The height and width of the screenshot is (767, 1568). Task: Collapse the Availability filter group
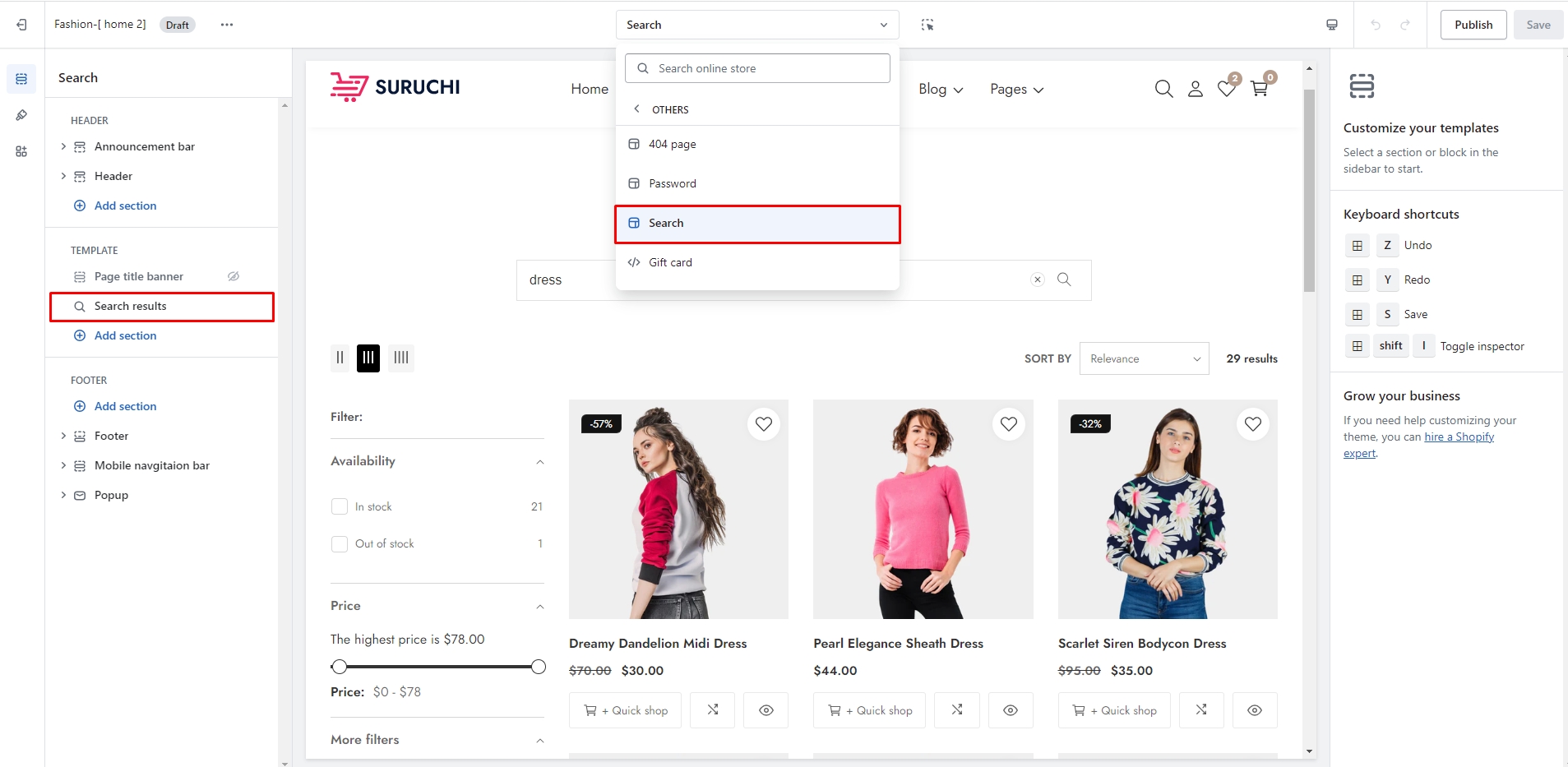click(539, 462)
